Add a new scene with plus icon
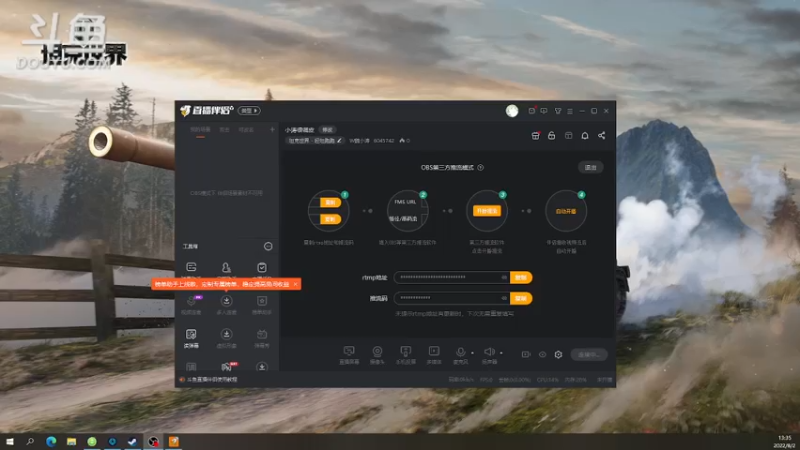The image size is (800, 450). 272,130
